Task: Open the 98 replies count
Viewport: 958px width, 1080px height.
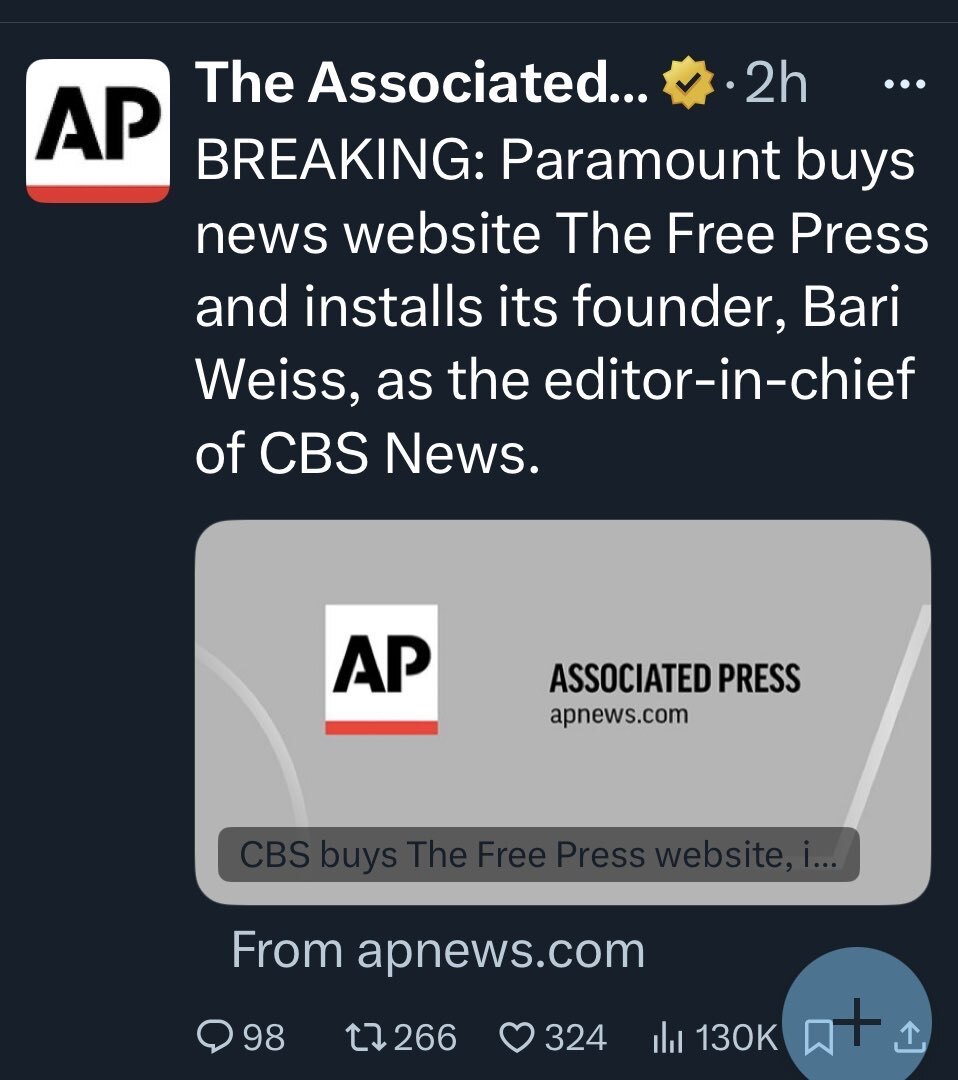Action: pyautogui.click(x=264, y=1037)
